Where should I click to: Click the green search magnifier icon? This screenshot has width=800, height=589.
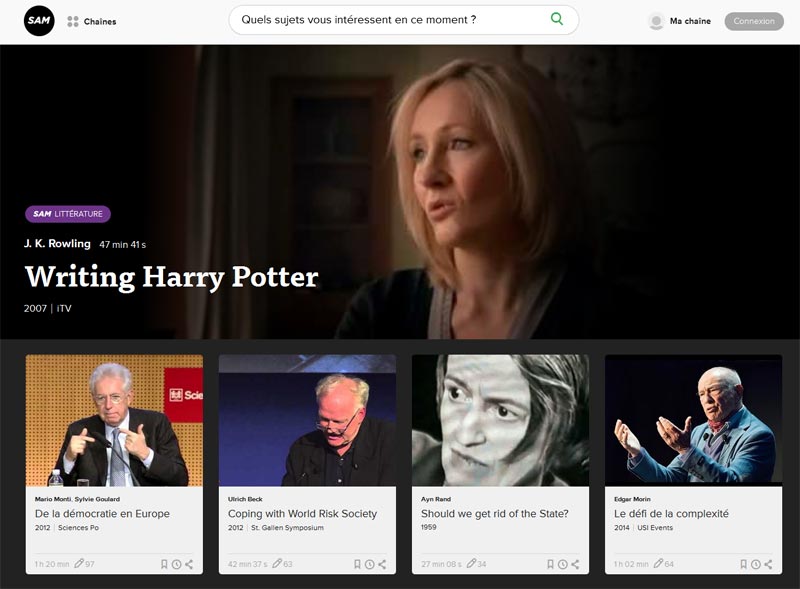(x=557, y=19)
